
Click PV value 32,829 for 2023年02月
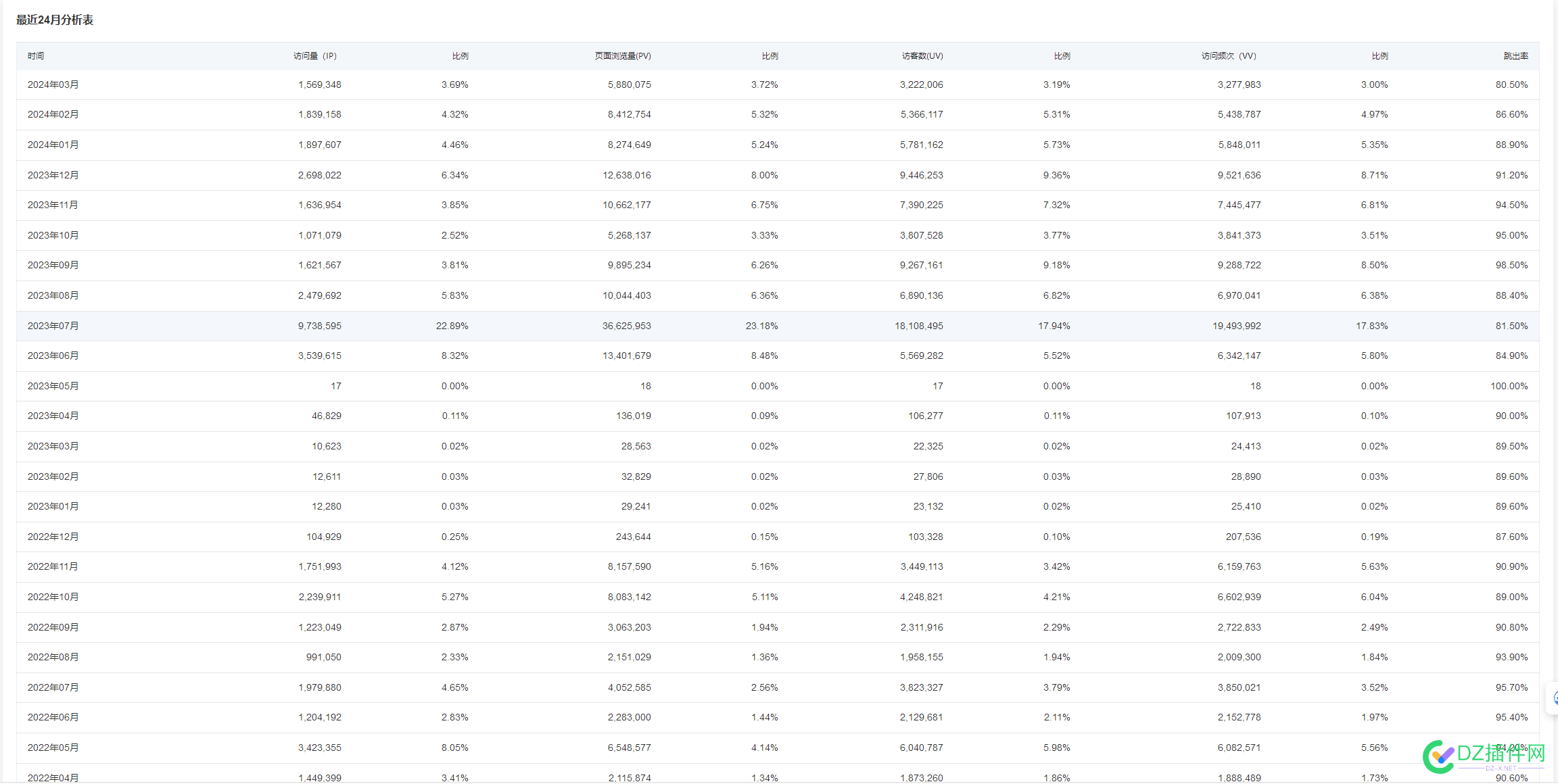point(636,476)
